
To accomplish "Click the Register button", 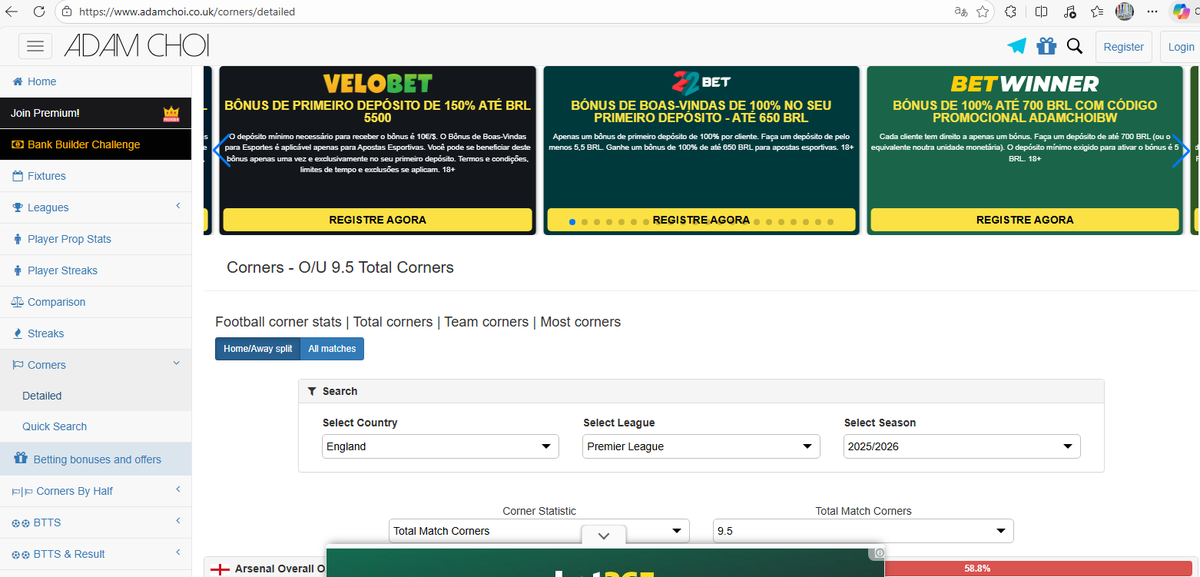I will pos(1123,46).
